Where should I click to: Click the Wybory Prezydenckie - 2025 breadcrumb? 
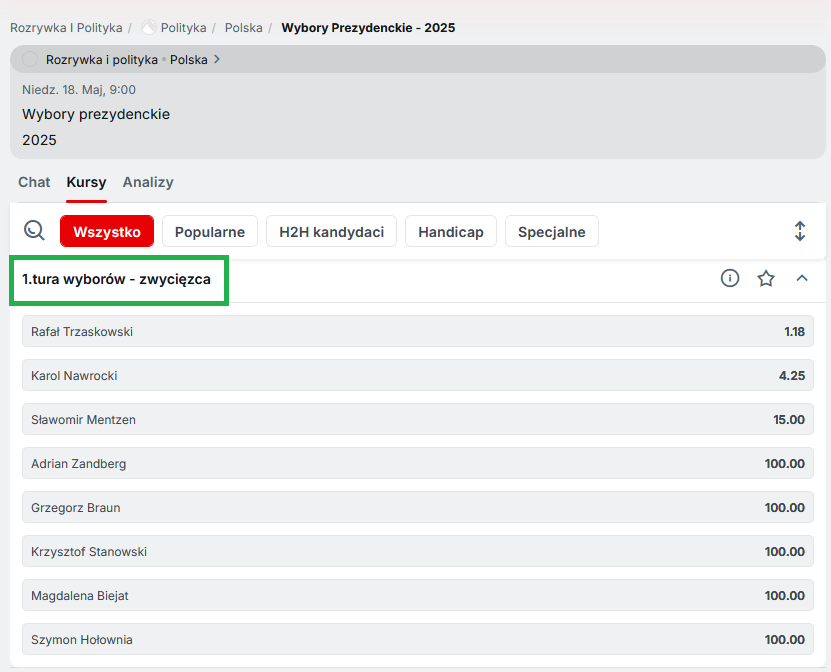[x=368, y=28]
